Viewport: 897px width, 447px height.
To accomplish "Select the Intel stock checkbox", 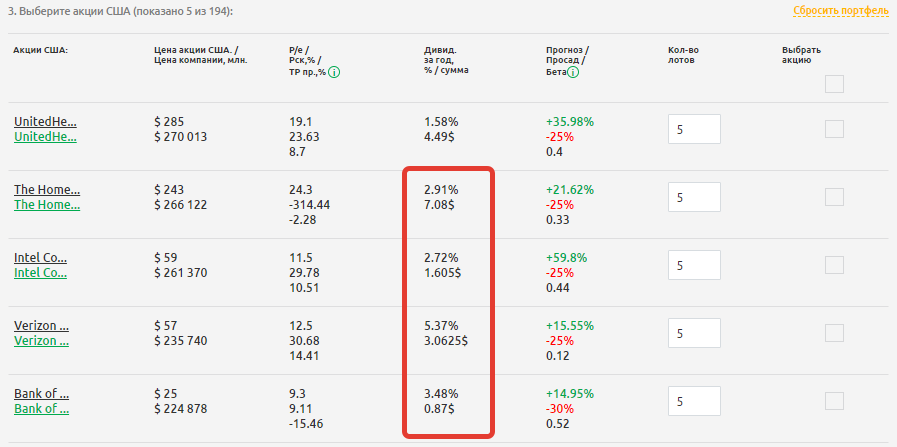I will pos(834,265).
